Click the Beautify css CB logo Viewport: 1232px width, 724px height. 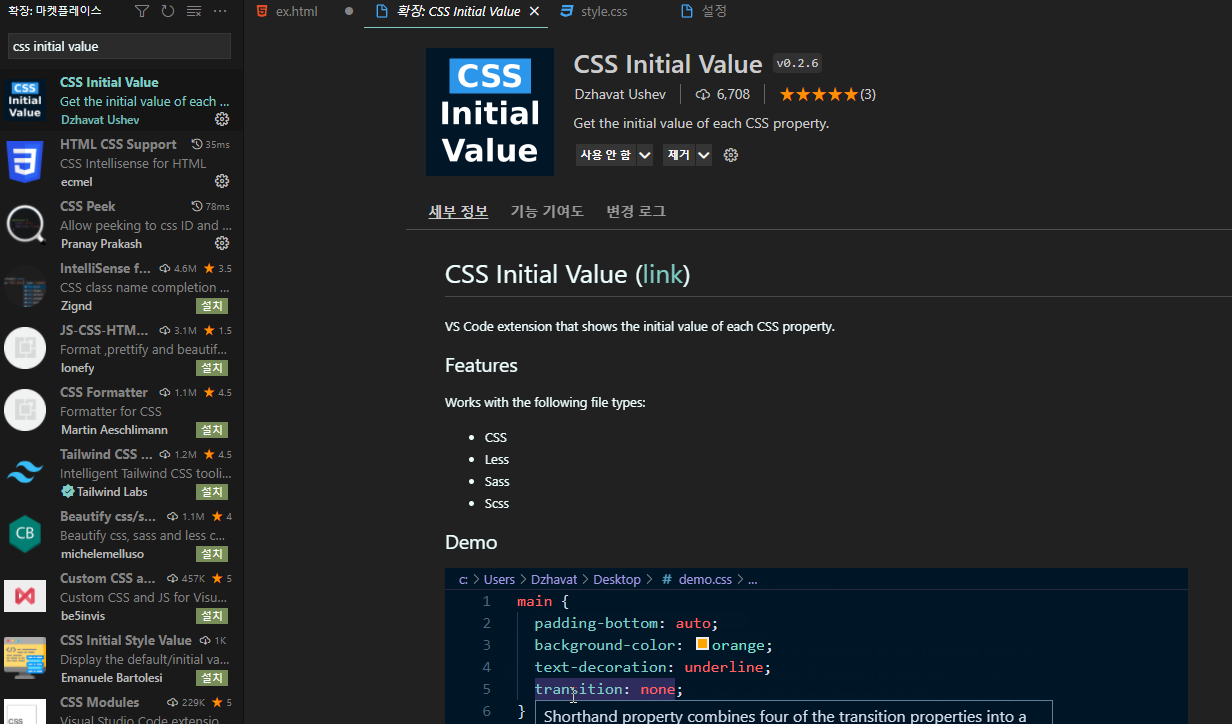pyautogui.click(x=25, y=534)
